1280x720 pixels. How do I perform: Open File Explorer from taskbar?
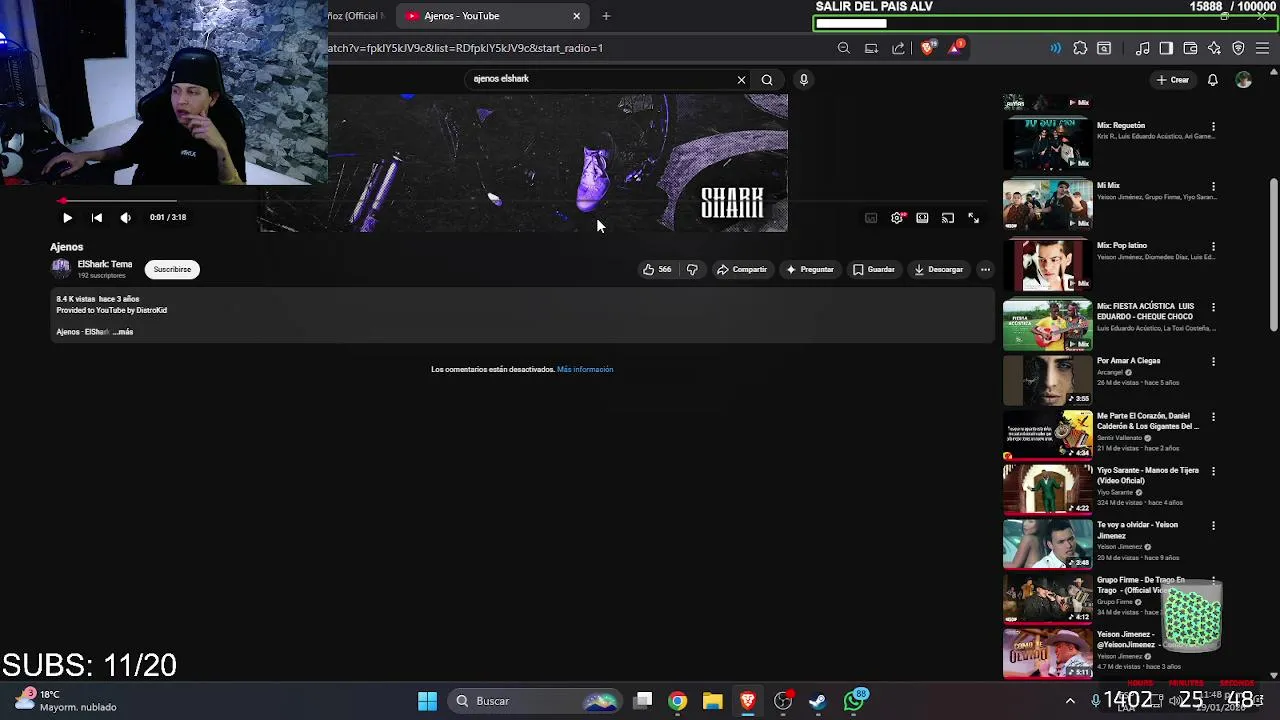[712, 701]
